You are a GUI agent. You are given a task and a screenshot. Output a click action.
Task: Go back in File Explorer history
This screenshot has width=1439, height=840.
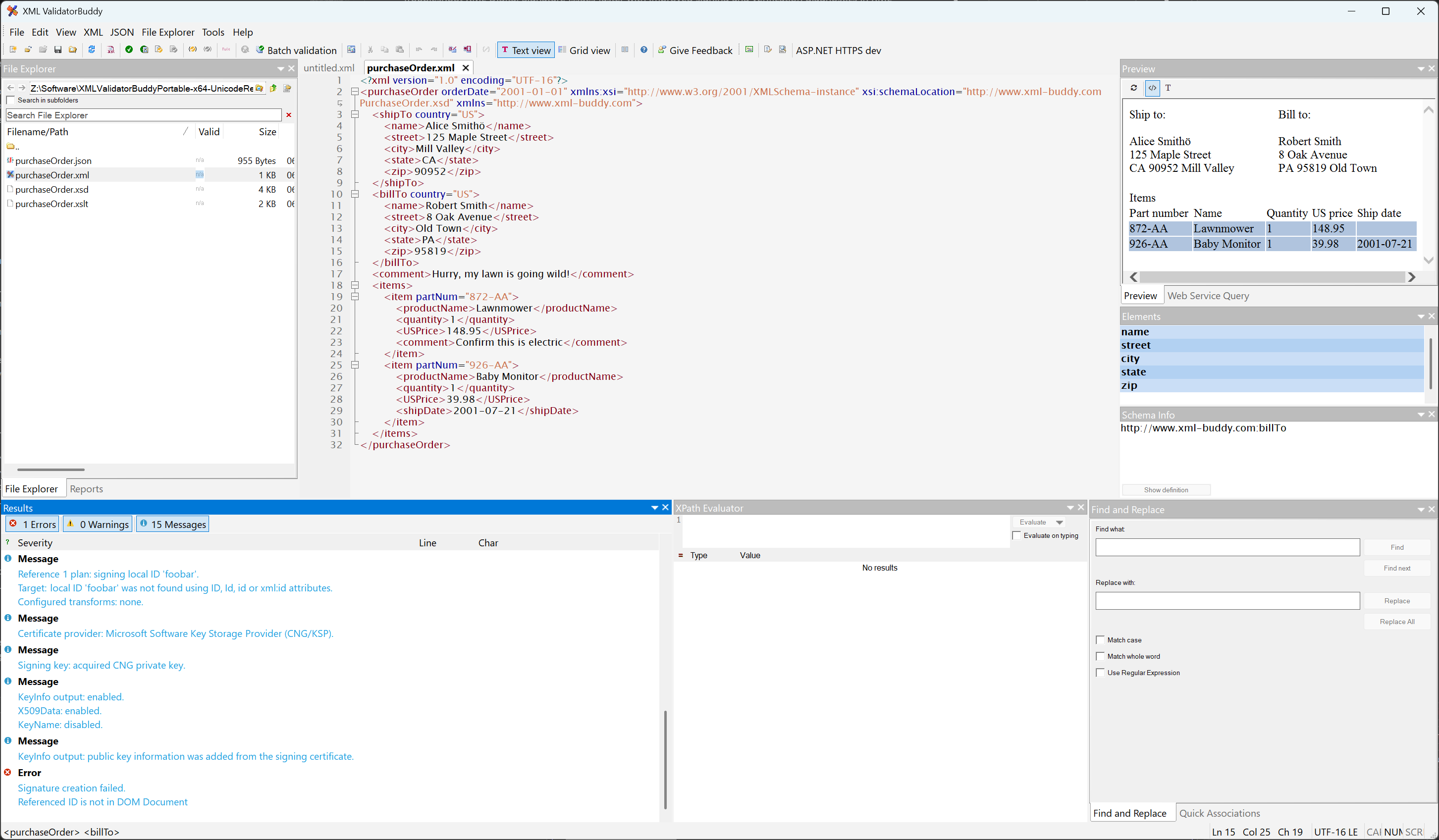10,88
